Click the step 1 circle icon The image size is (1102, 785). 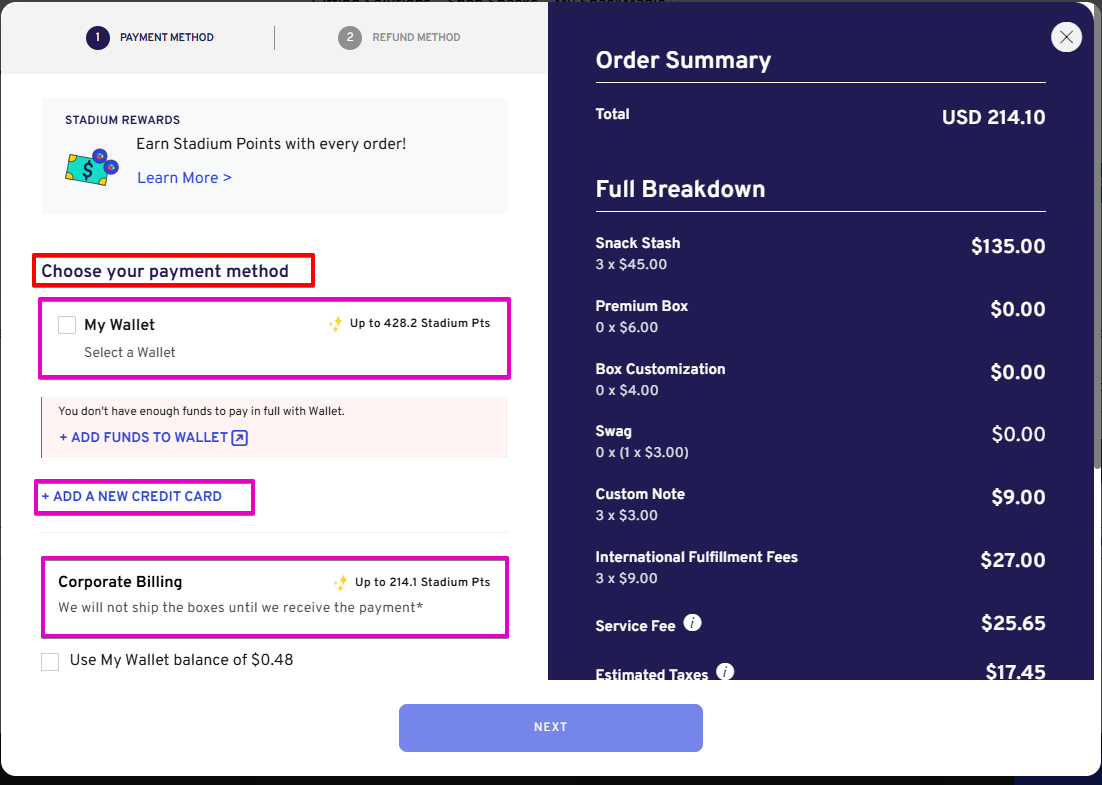(x=98, y=38)
